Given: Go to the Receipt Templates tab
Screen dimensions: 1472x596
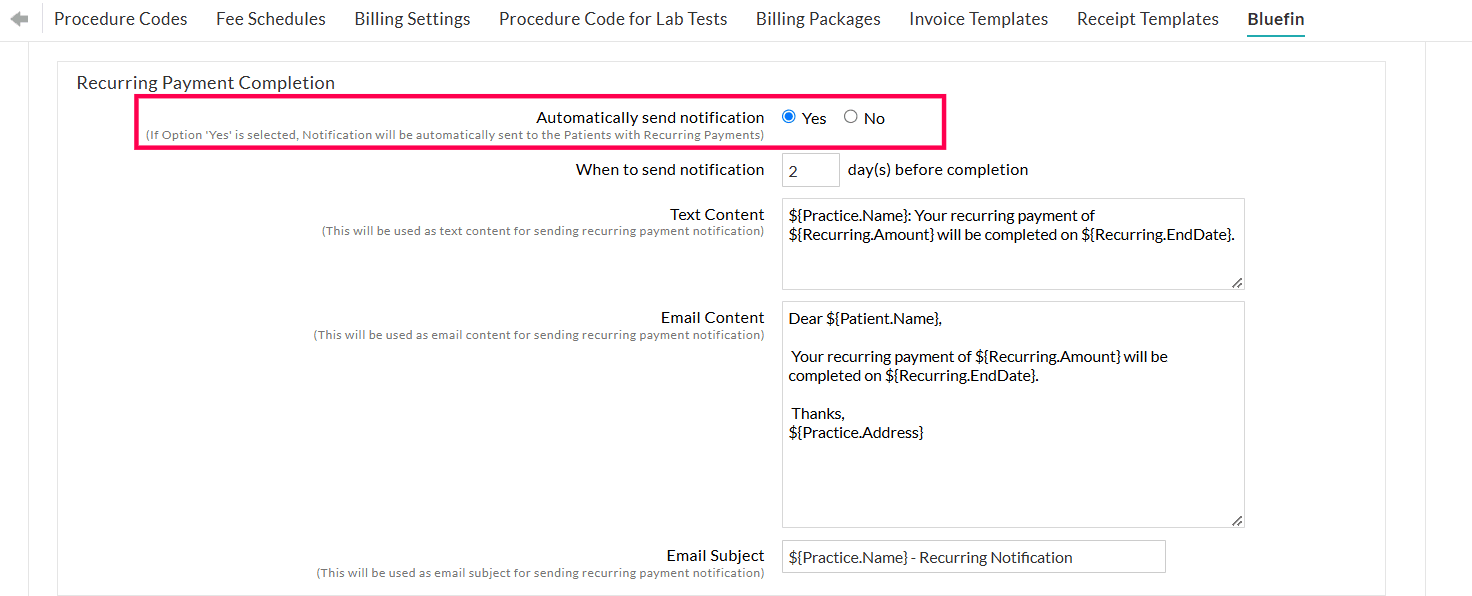Looking at the screenshot, I should pos(1147,19).
